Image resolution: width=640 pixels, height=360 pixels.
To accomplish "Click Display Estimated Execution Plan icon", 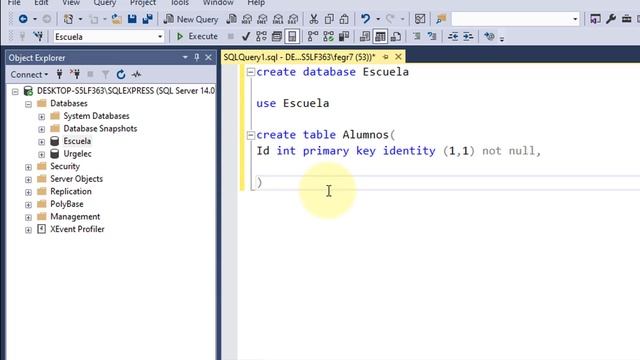I will tap(261, 37).
